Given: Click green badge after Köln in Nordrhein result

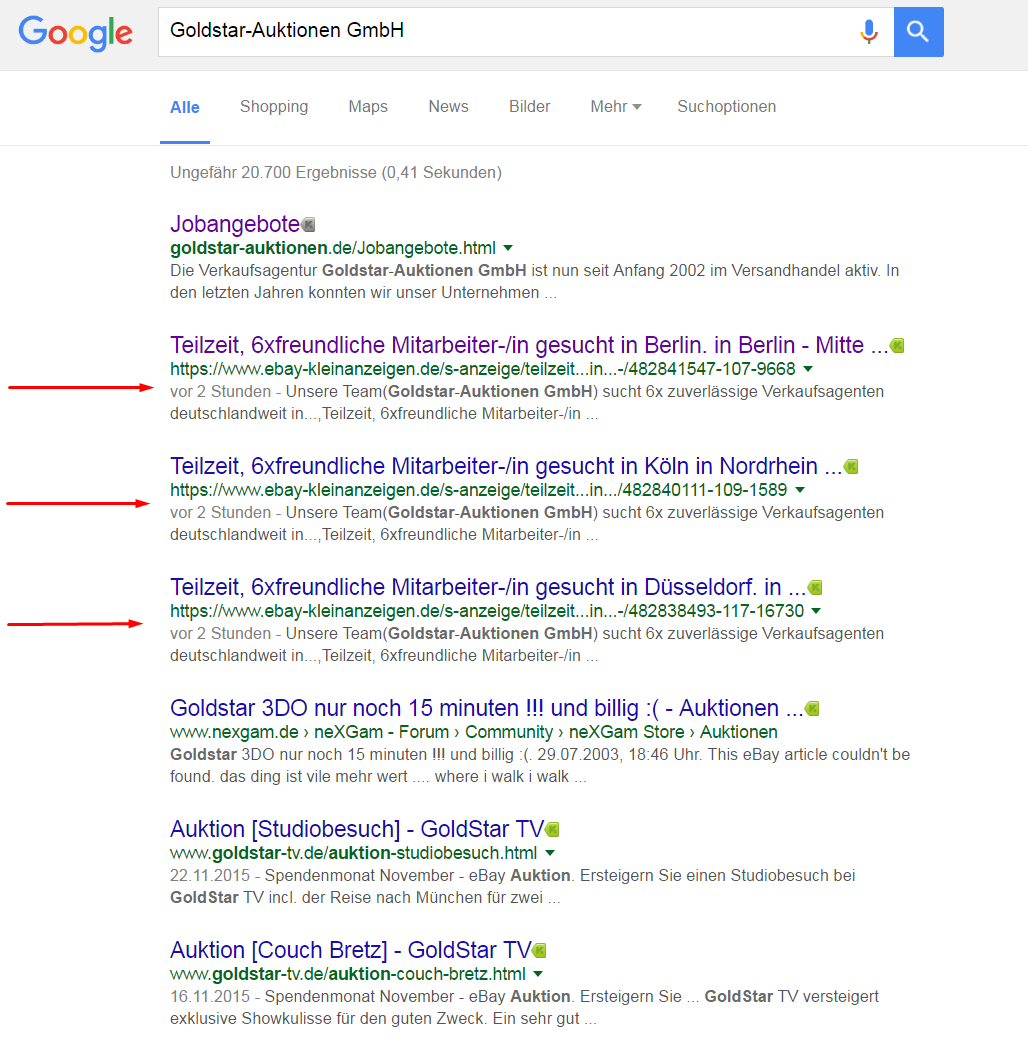Looking at the screenshot, I should pos(851,467).
